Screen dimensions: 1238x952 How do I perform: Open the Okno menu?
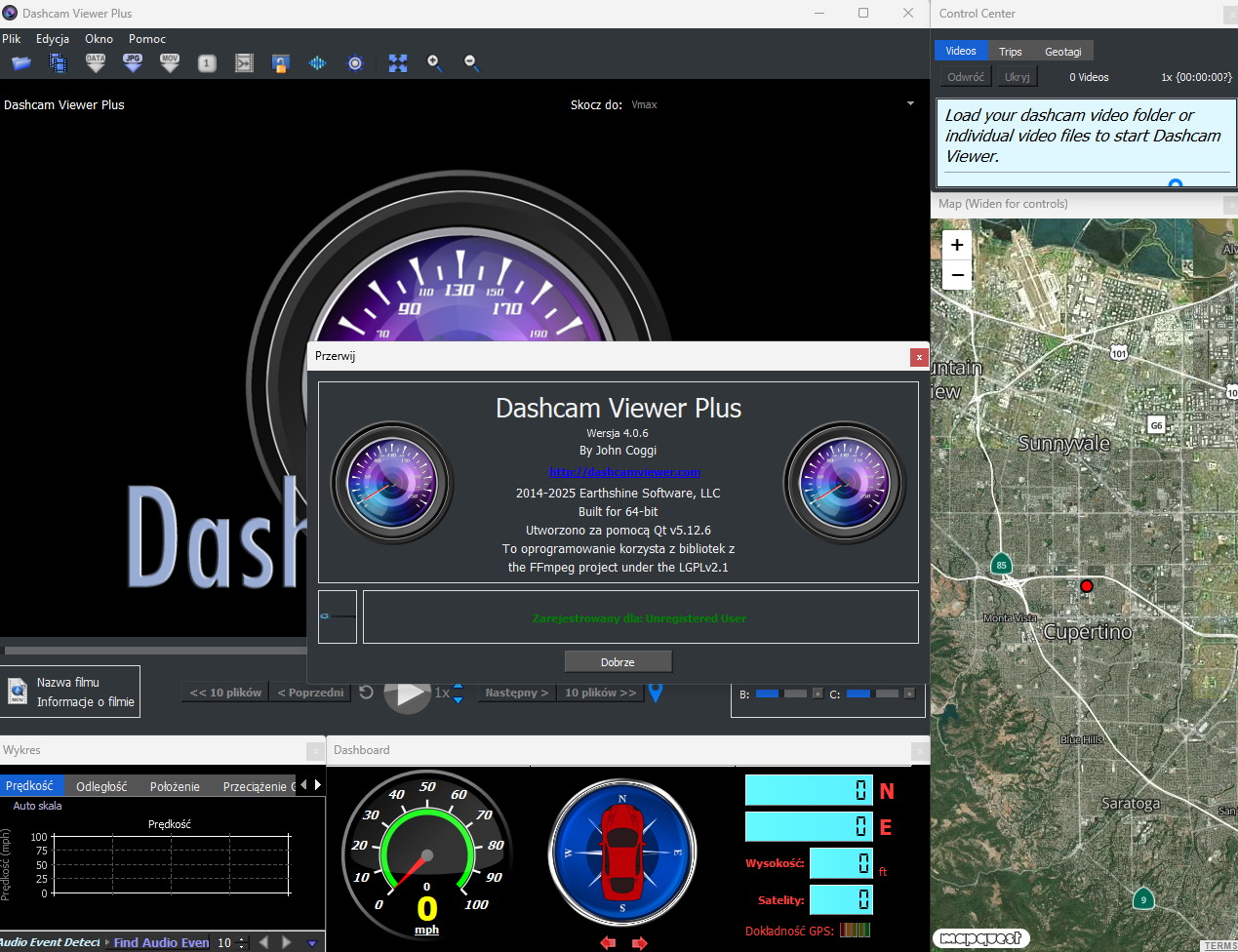(99, 39)
